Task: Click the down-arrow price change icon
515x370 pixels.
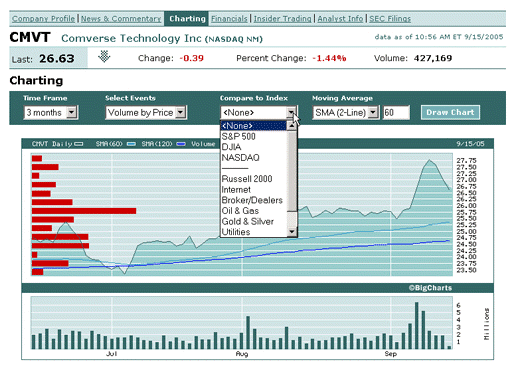Action: point(104,56)
